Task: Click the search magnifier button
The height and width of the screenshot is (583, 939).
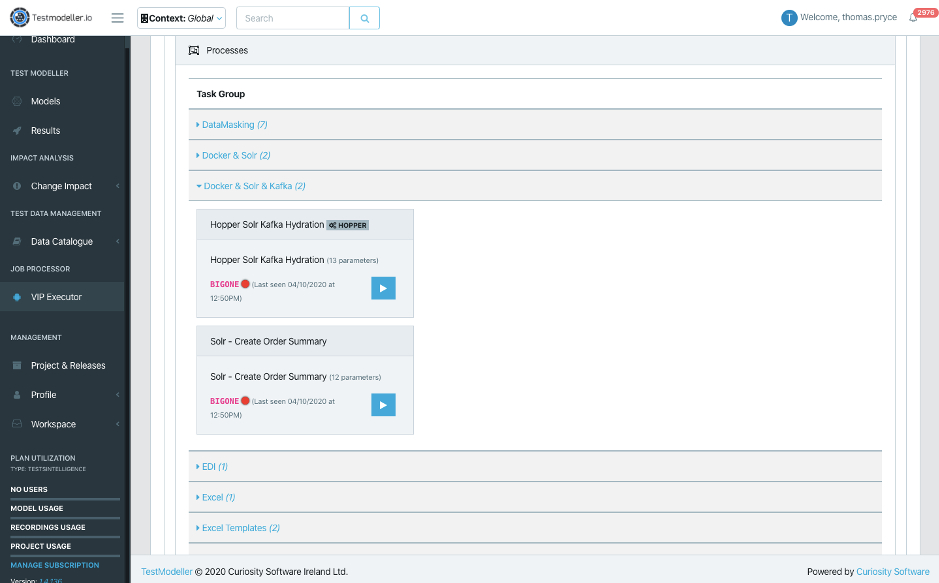Action: click(x=365, y=18)
